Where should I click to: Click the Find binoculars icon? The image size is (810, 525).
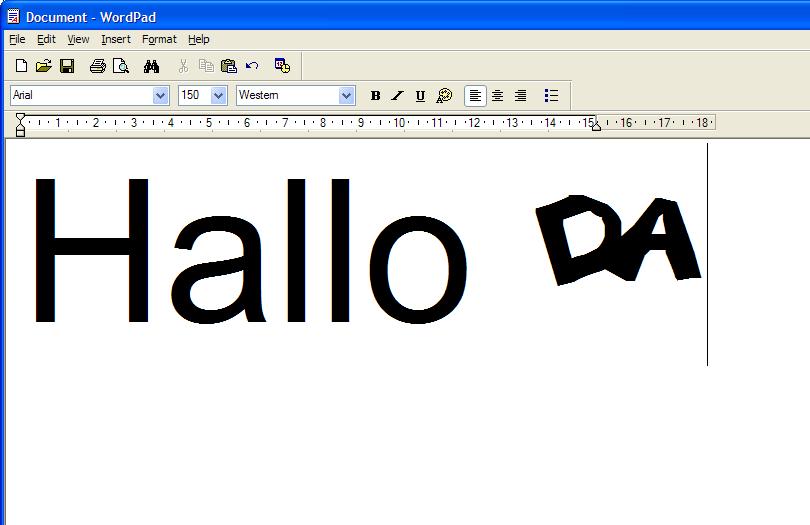(151, 66)
